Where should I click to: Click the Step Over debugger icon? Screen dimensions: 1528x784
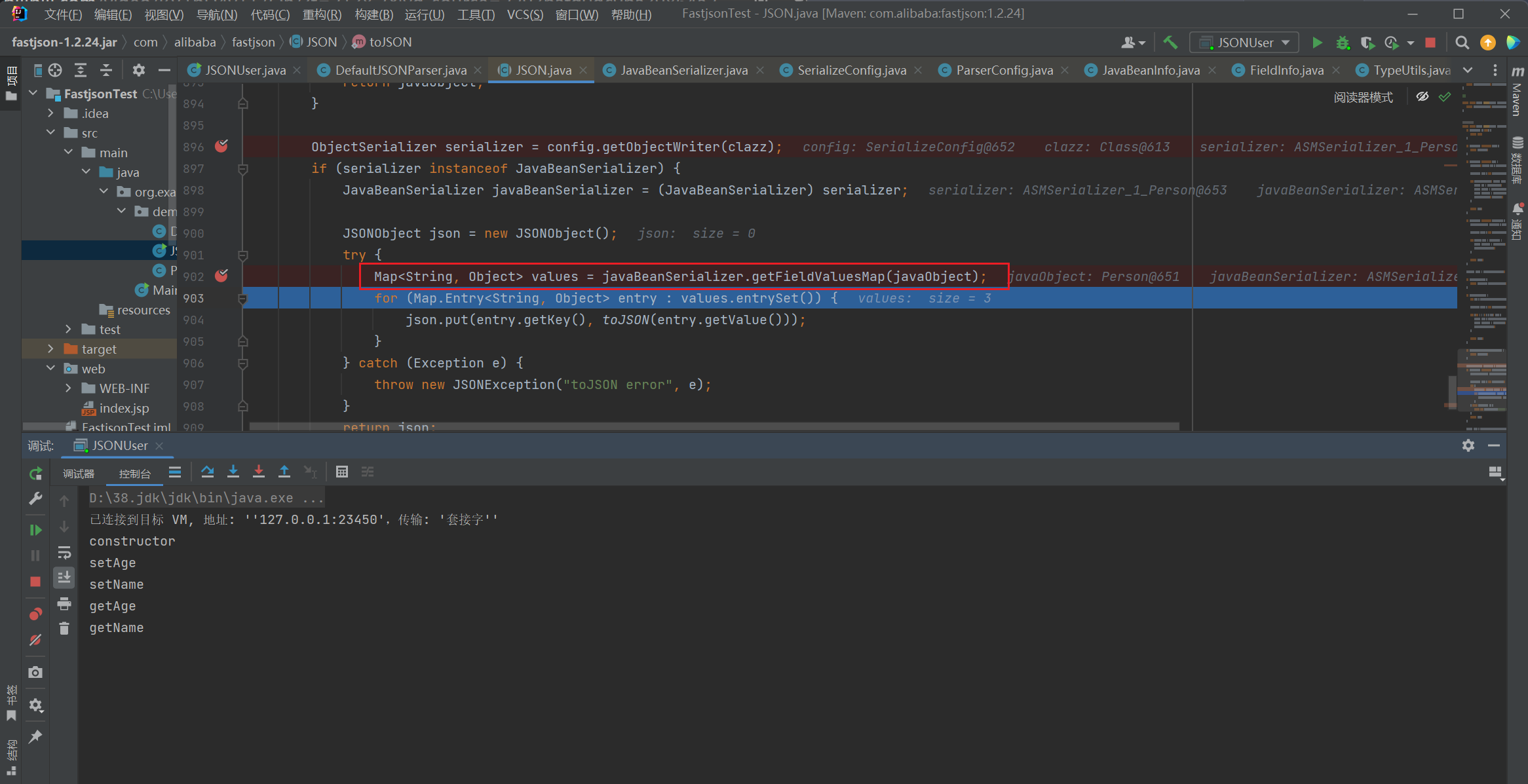pyautogui.click(x=208, y=472)
